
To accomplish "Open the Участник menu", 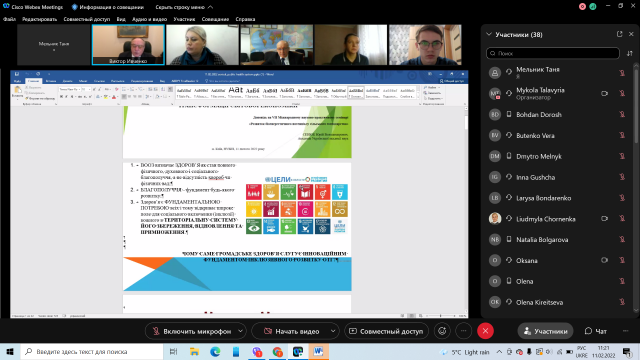I will (x=184, y=19).
